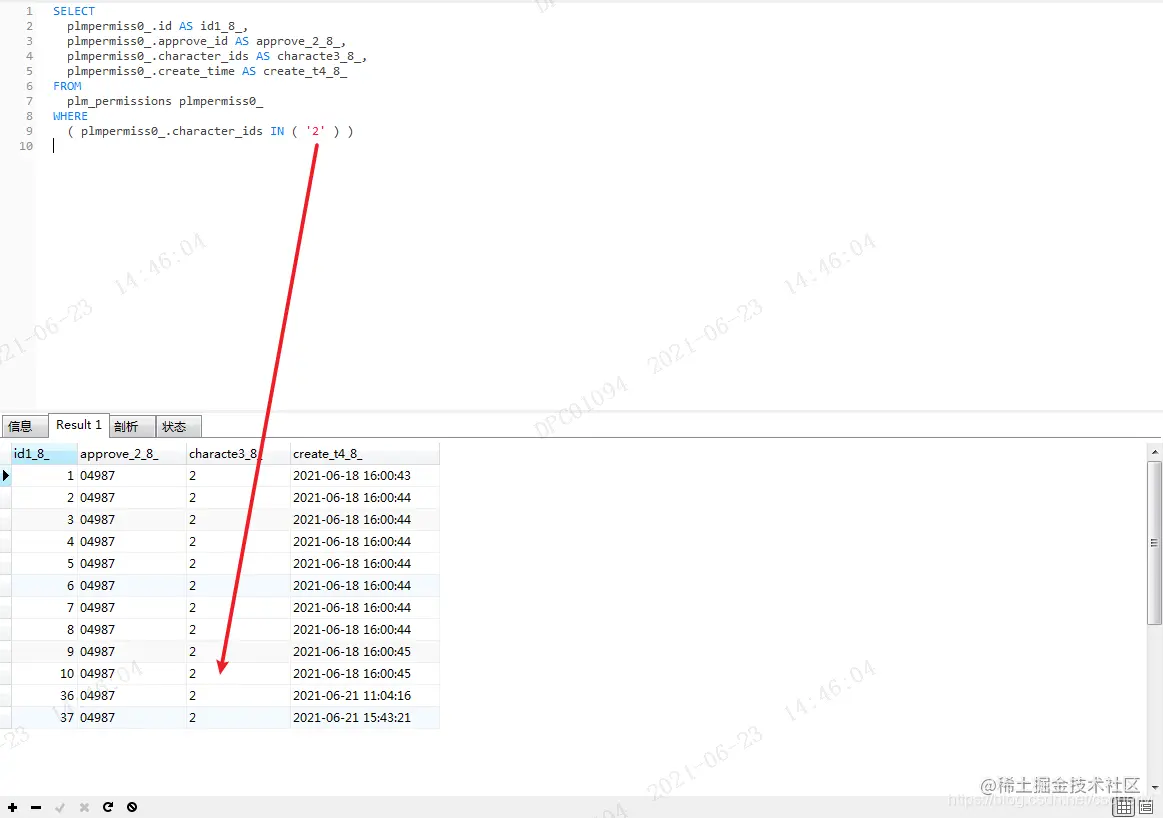This screenshot has height=818, width=1163.
Task: Select row header of row with id 4
Action: pyautogui.click(x=5, y=541)
